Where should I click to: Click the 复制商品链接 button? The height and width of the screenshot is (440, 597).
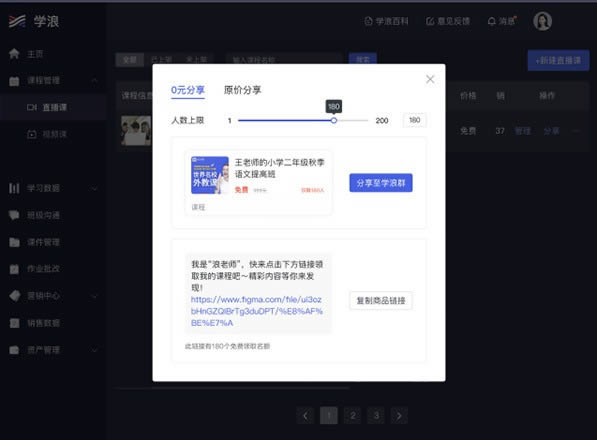click(x=381, y=300)
